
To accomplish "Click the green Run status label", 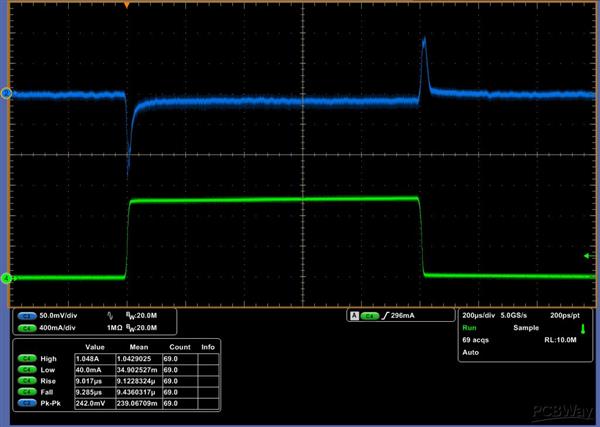I will [x=469, y=326].
